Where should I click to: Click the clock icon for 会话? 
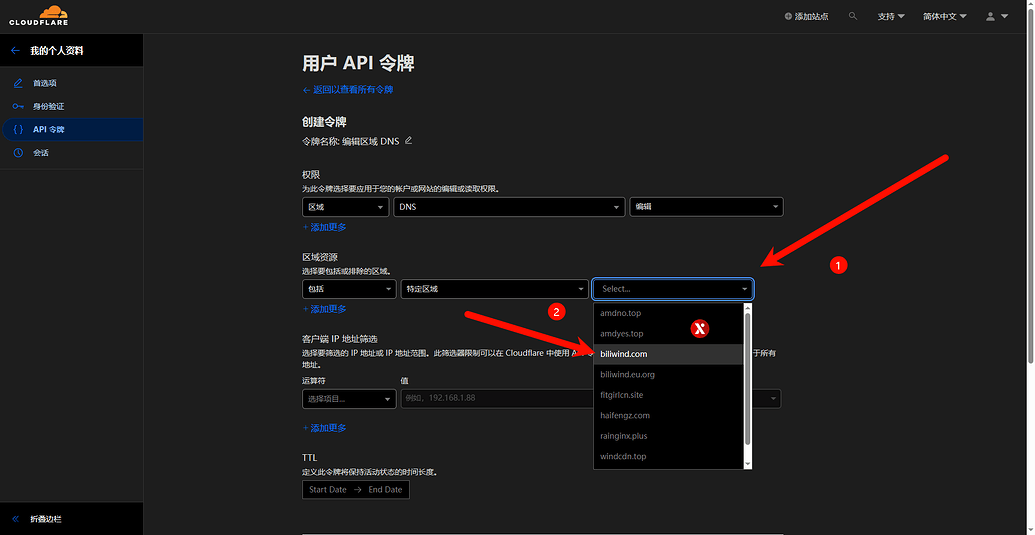tap(18, 152)
